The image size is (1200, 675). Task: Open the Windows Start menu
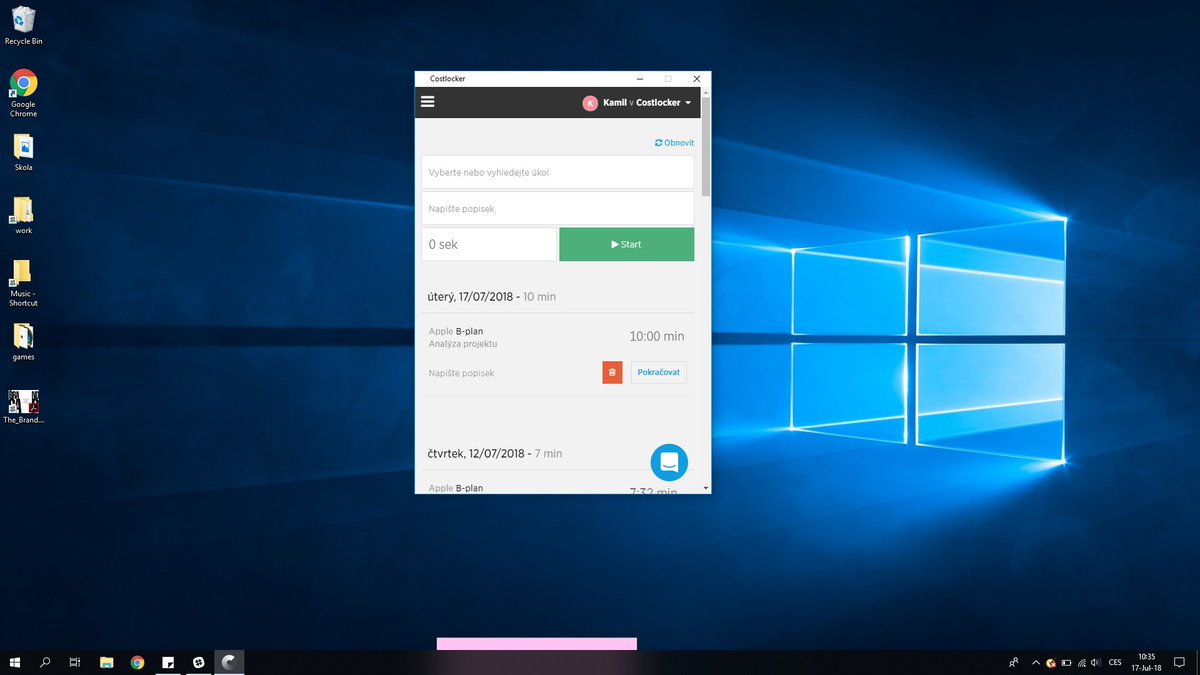tap(15, 662)
